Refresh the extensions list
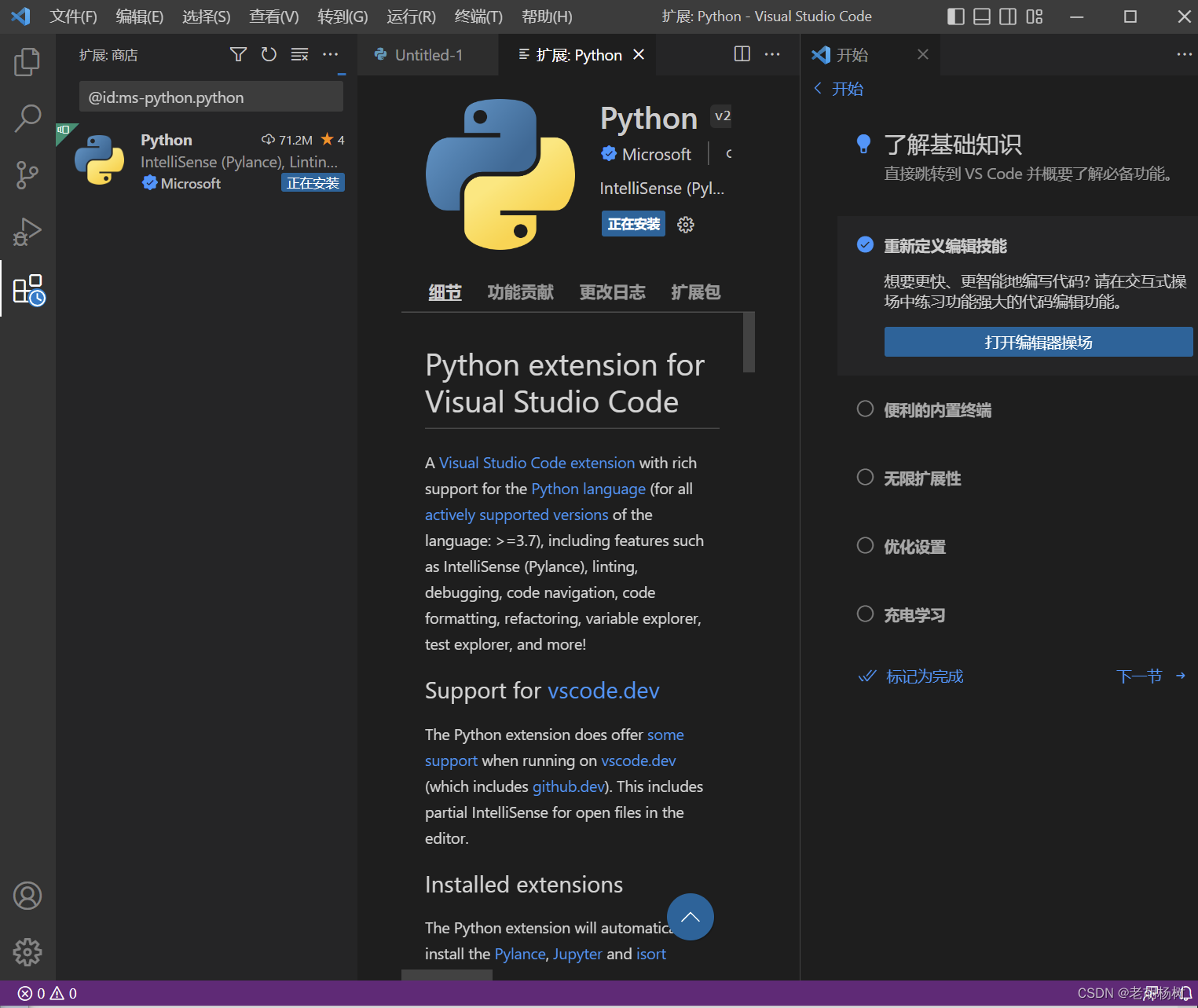The height and width of the screenshot is (1008, 1198). coord(269,54)
